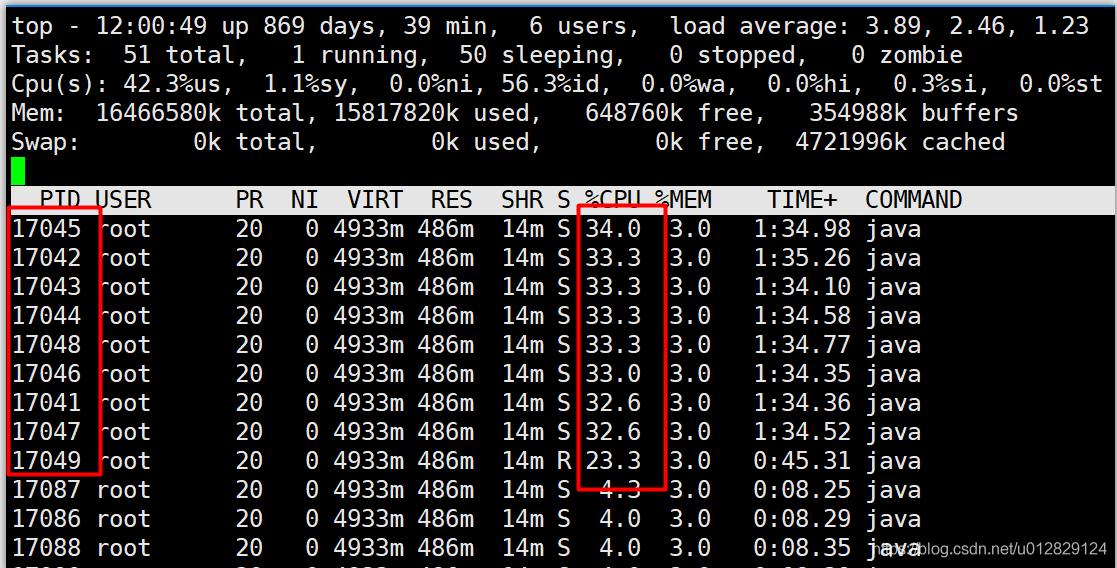The height and width of the screenshot is (568, 1117).
Task: Click the java command of PID 17045
Action: [x=893, y=229]
